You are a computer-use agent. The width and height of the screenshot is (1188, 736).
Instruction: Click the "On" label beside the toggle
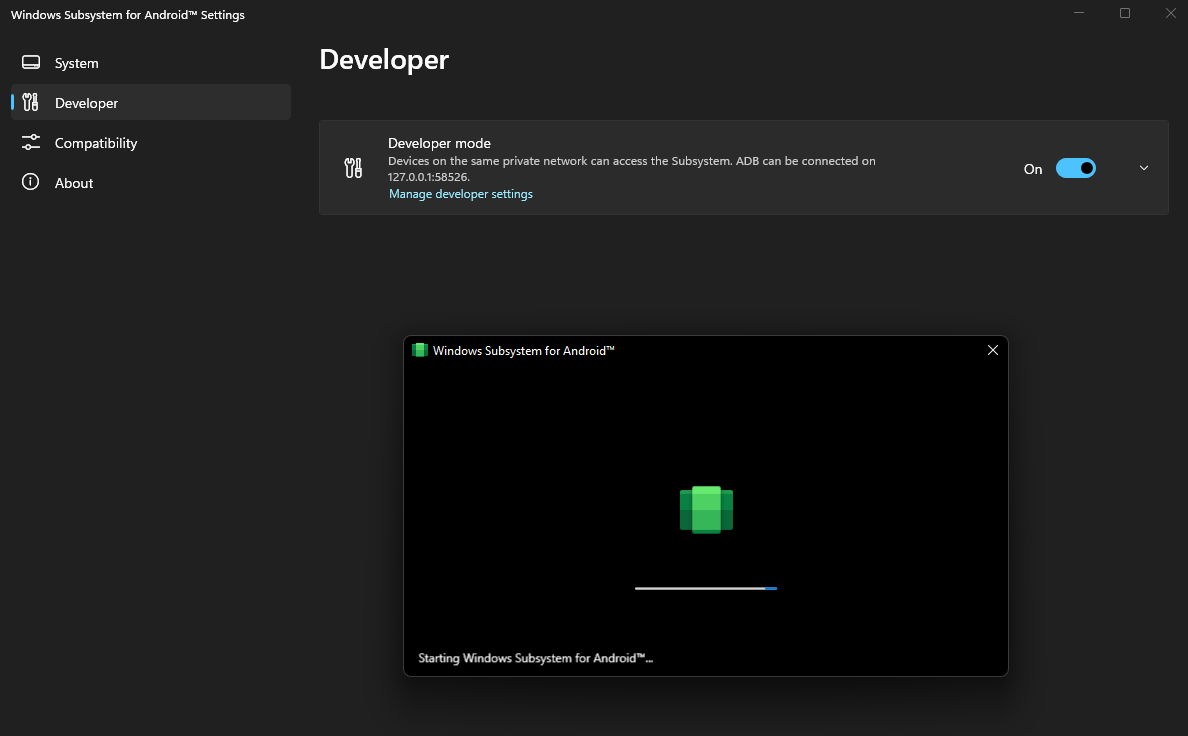pos(1033,169)
